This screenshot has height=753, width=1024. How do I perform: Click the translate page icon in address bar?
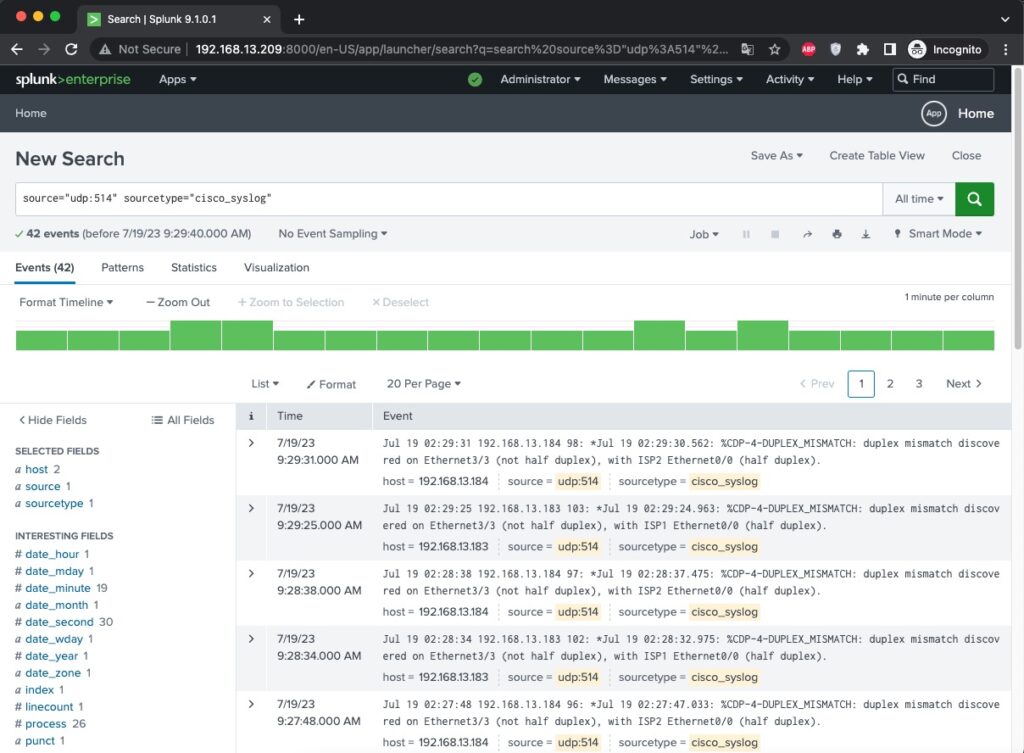click(x=747, y=50)
